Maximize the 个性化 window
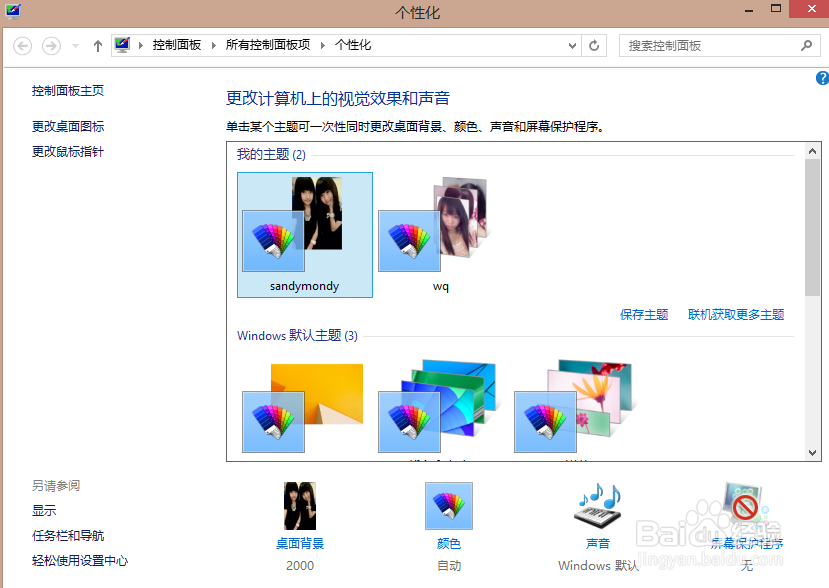Screen dimensions: 829x588 776,9
